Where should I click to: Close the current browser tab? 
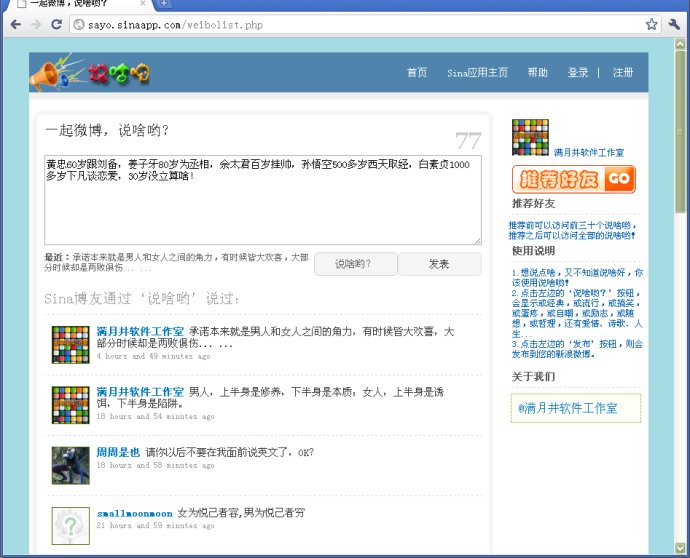143,3
